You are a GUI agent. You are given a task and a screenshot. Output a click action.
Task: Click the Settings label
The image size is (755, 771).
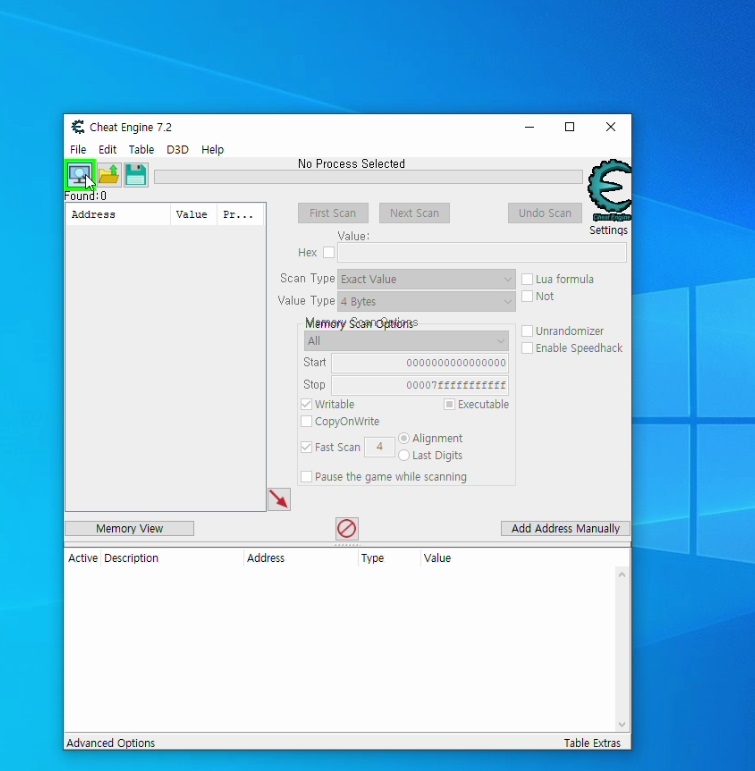point(608,230)
